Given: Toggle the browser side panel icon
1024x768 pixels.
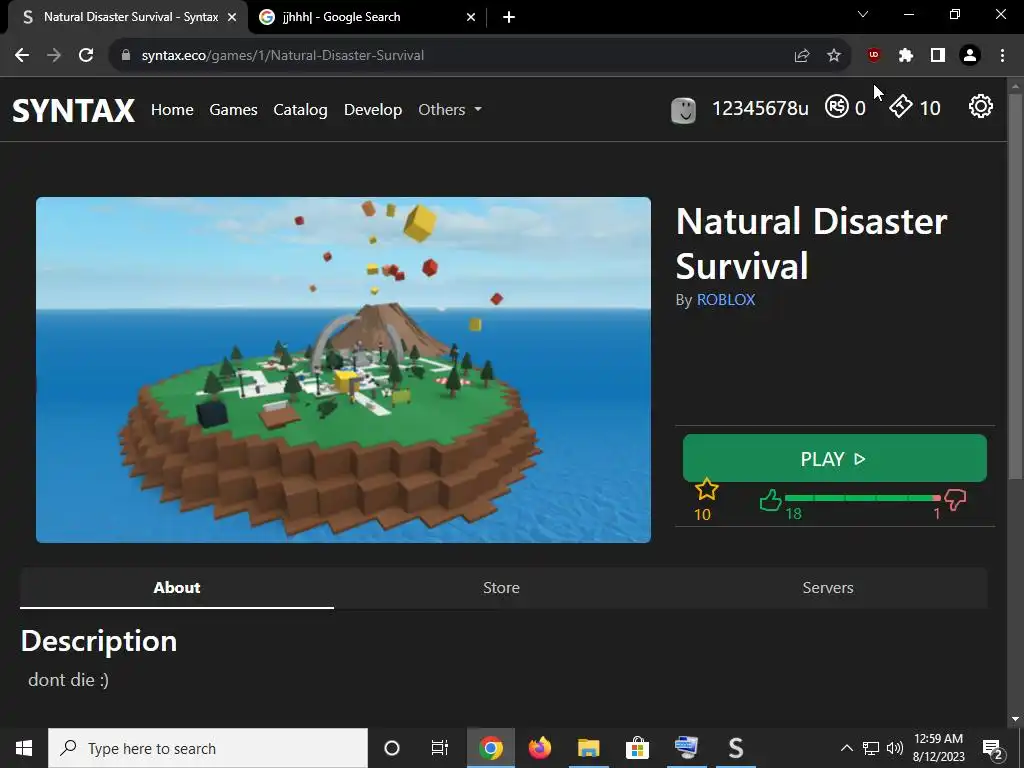Looking at the screenshot, I should click(938, 56).
